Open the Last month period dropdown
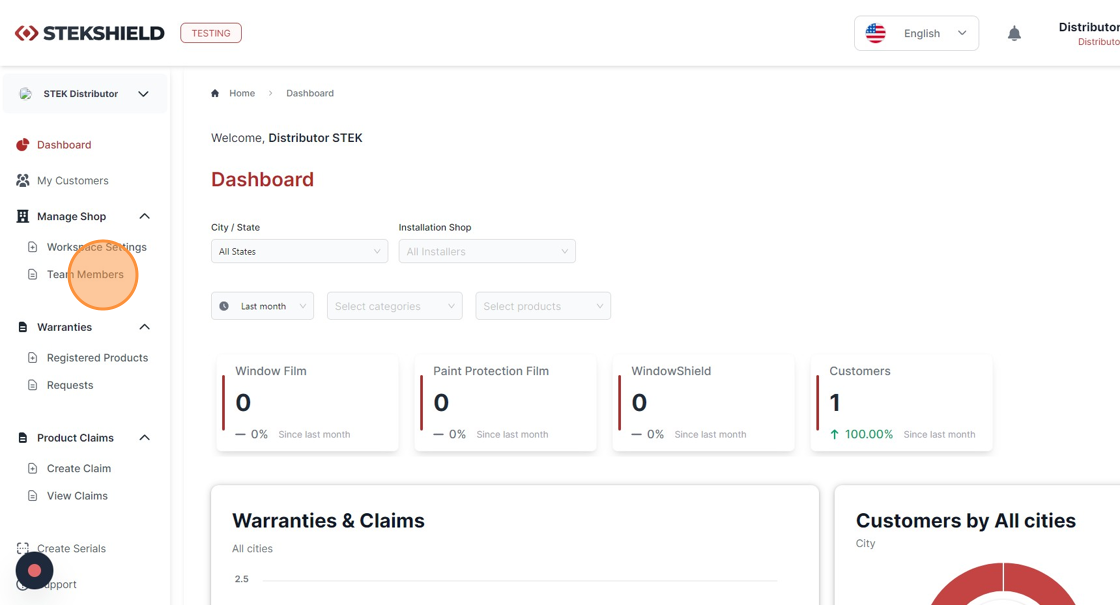Screen dimensions: 1120x605 (x=262, y=306)
